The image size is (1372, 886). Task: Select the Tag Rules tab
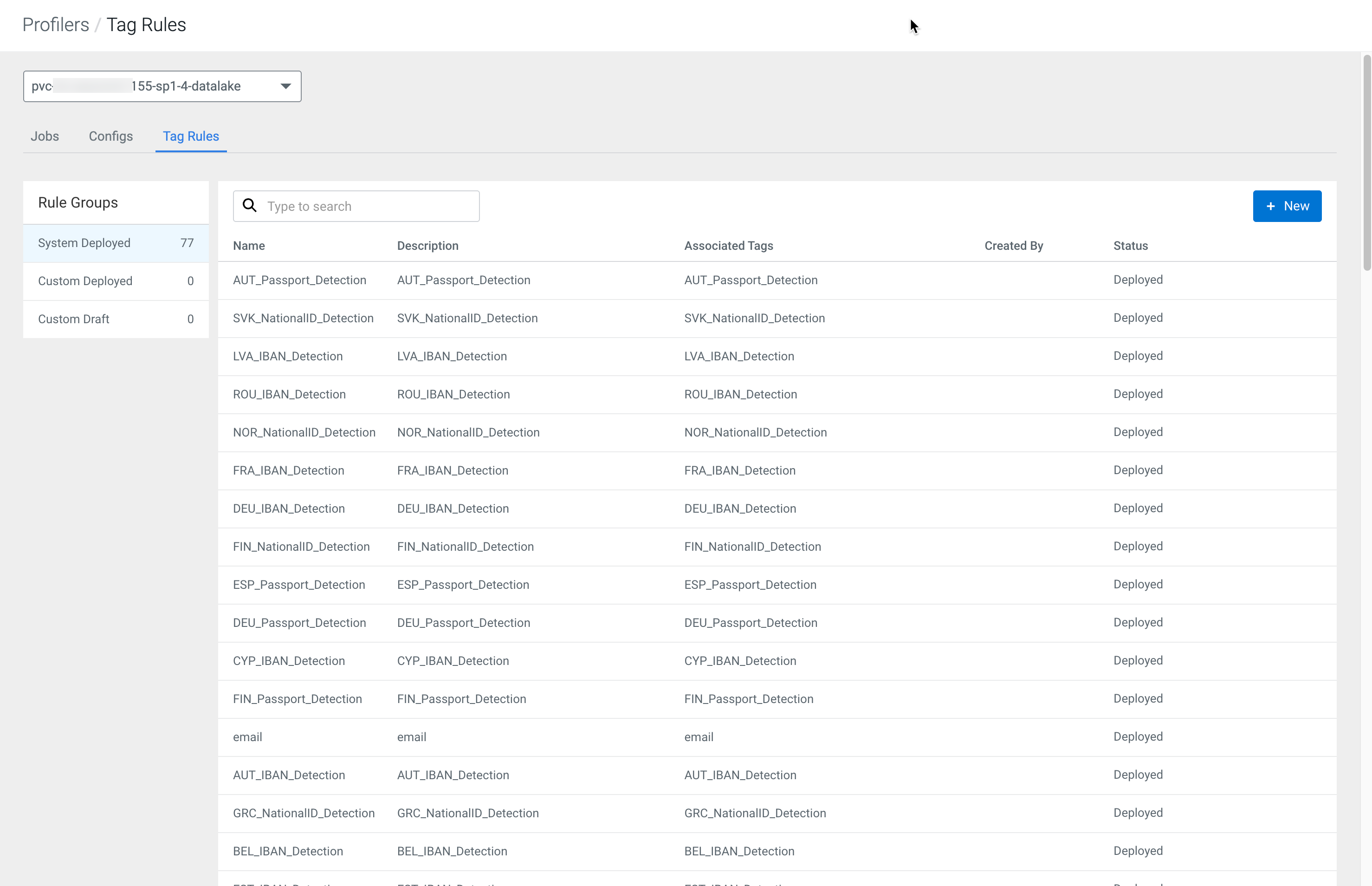191,137
